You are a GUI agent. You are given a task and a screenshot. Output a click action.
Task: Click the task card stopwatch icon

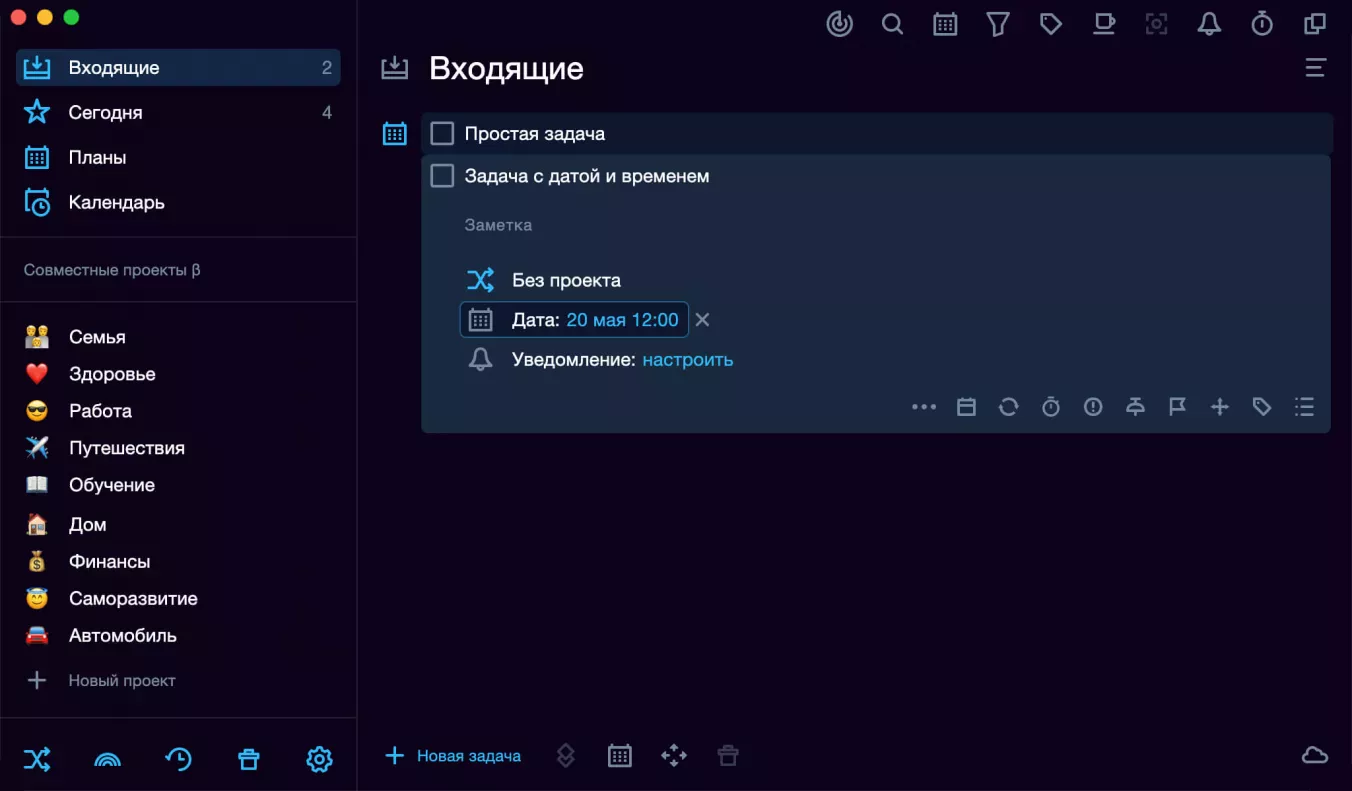(x=1051, y=407)
